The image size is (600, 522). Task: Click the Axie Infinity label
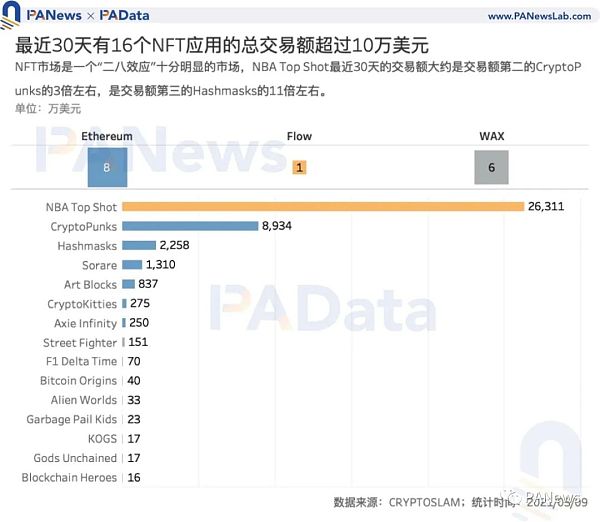(85, 323)
